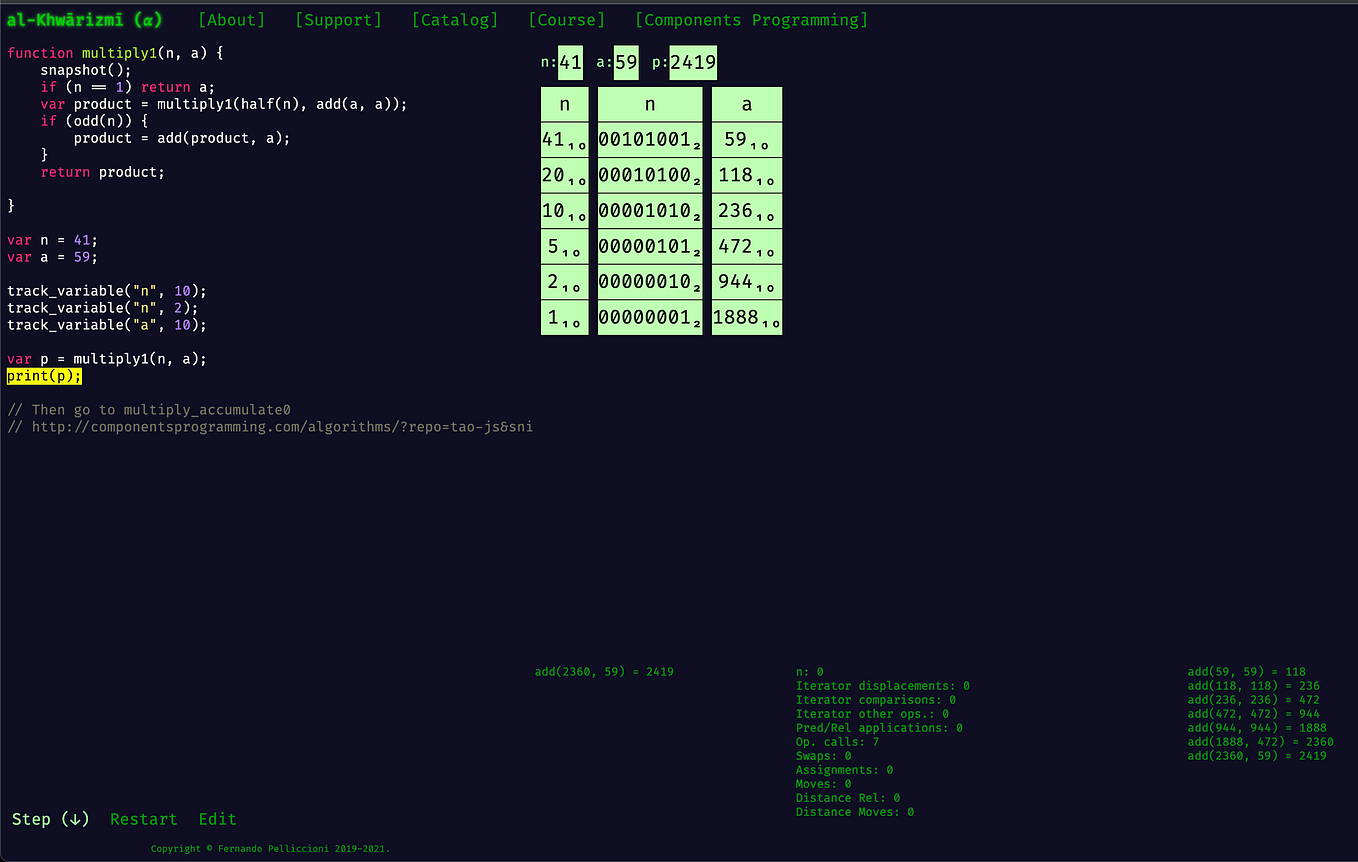Click the highlighted p:2419 result box
This screenshot has width=1358, height=862.
(x=691, y=61)
